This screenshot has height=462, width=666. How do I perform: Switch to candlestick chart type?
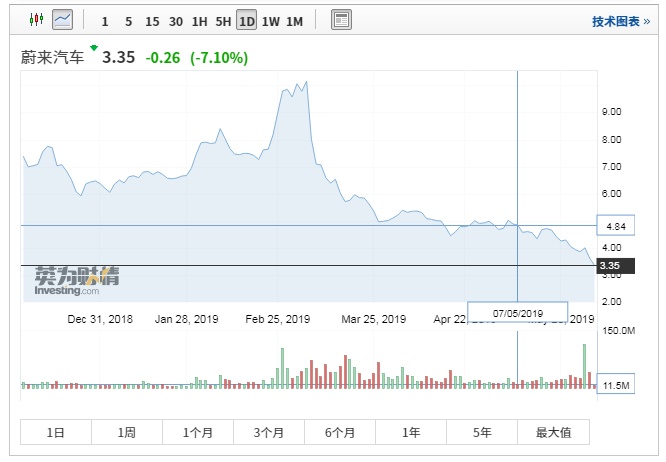(x=37, y=20)
